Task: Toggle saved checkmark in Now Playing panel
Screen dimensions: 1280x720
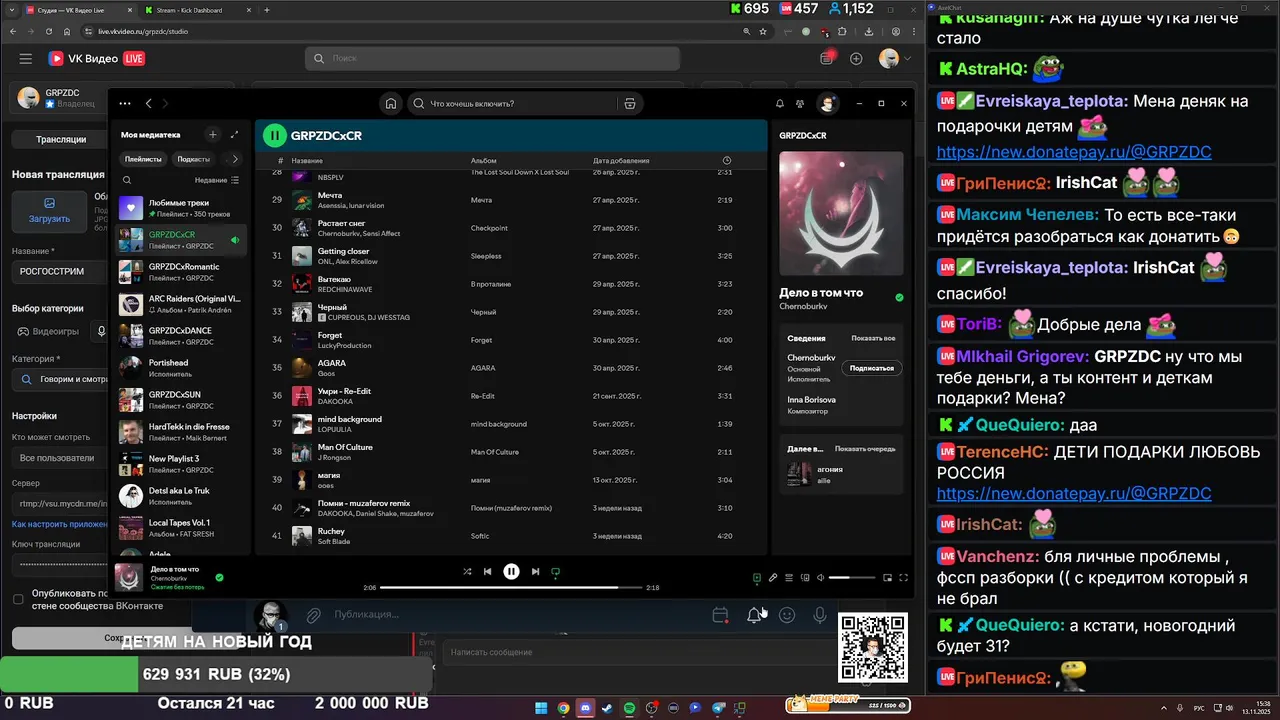Action: pos(899,297)
